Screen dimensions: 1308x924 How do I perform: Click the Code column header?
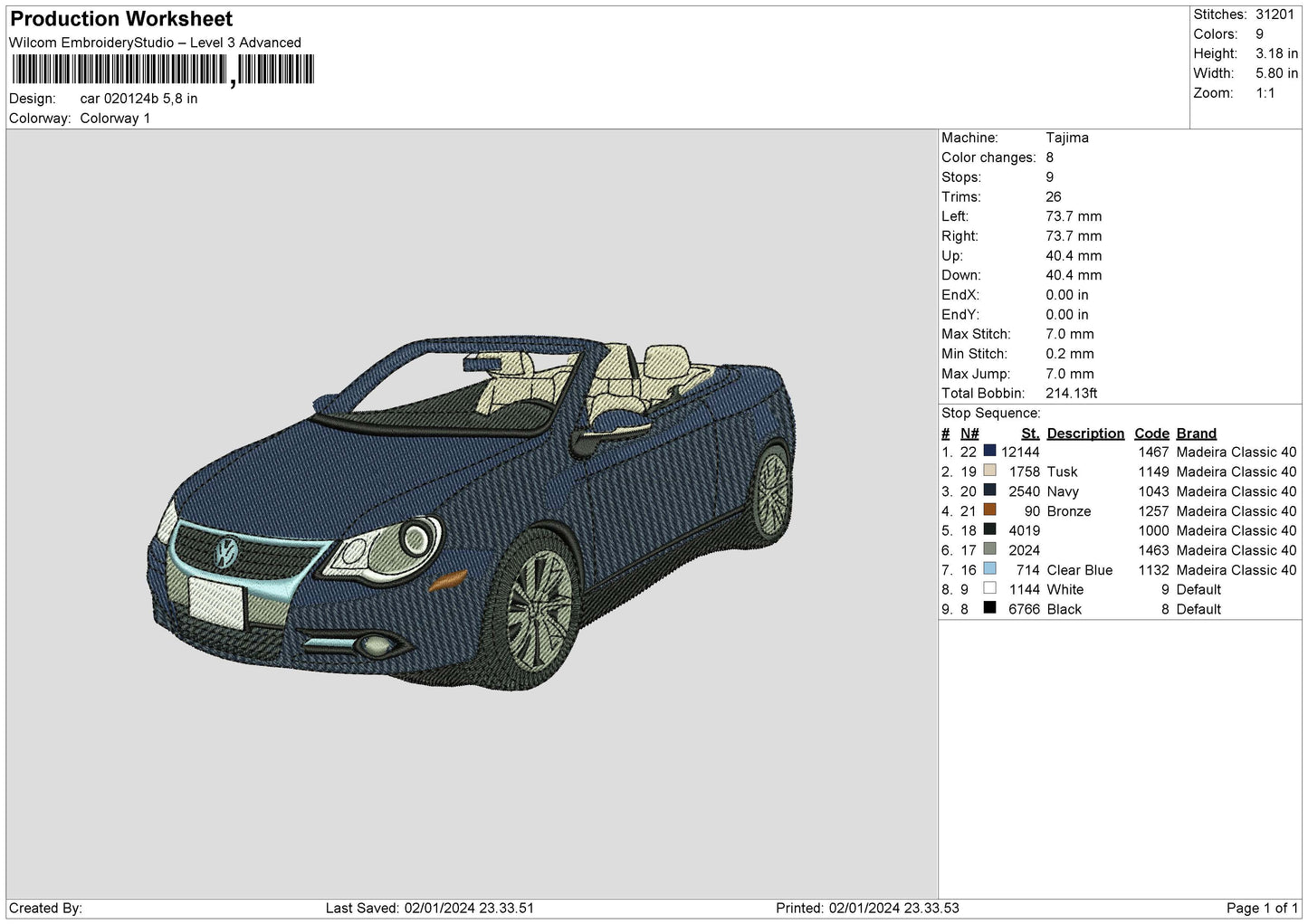[x=1151, y=433]
